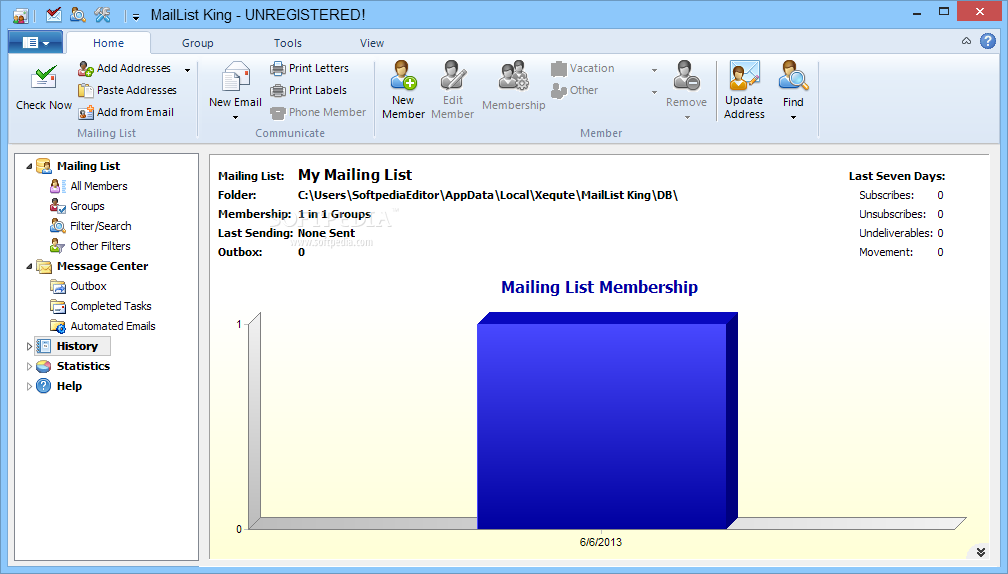Viewport: 1008px width, 574px height.
Task: Switch to the Home ribbon tab
Action: (x=108, y=43)
